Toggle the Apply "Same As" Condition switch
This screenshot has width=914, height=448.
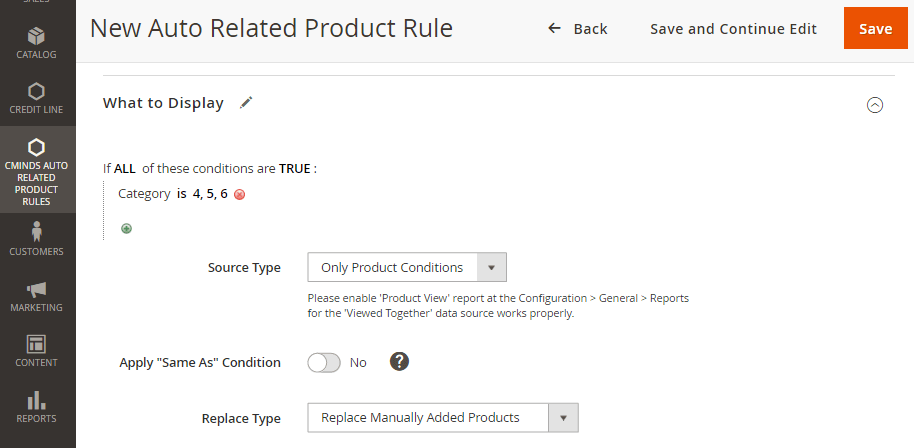point(324,363)
